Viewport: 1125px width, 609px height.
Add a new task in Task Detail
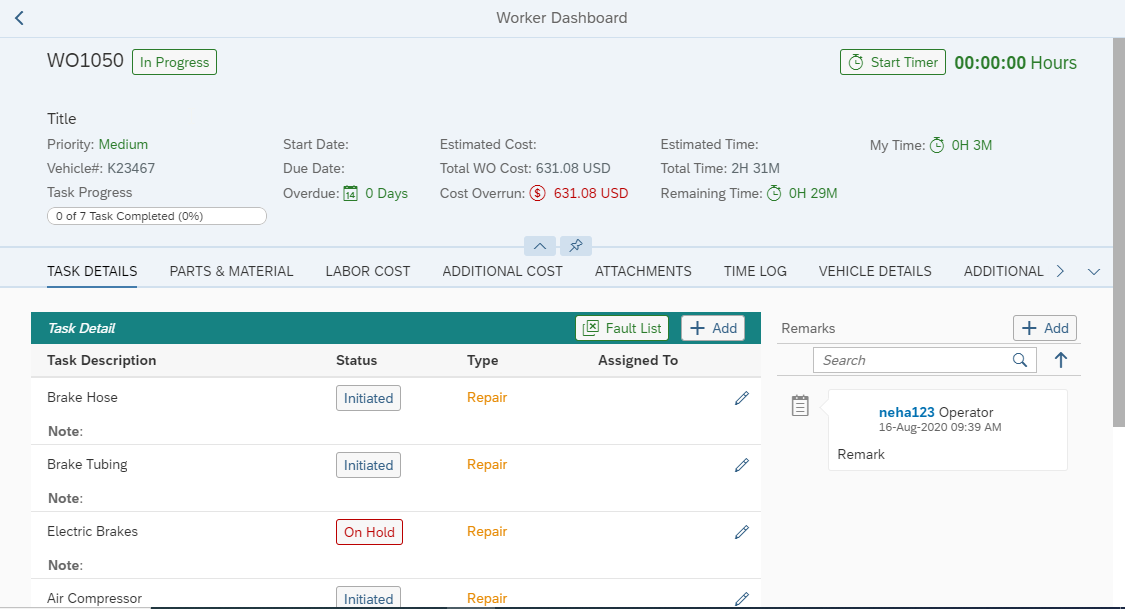712,328
